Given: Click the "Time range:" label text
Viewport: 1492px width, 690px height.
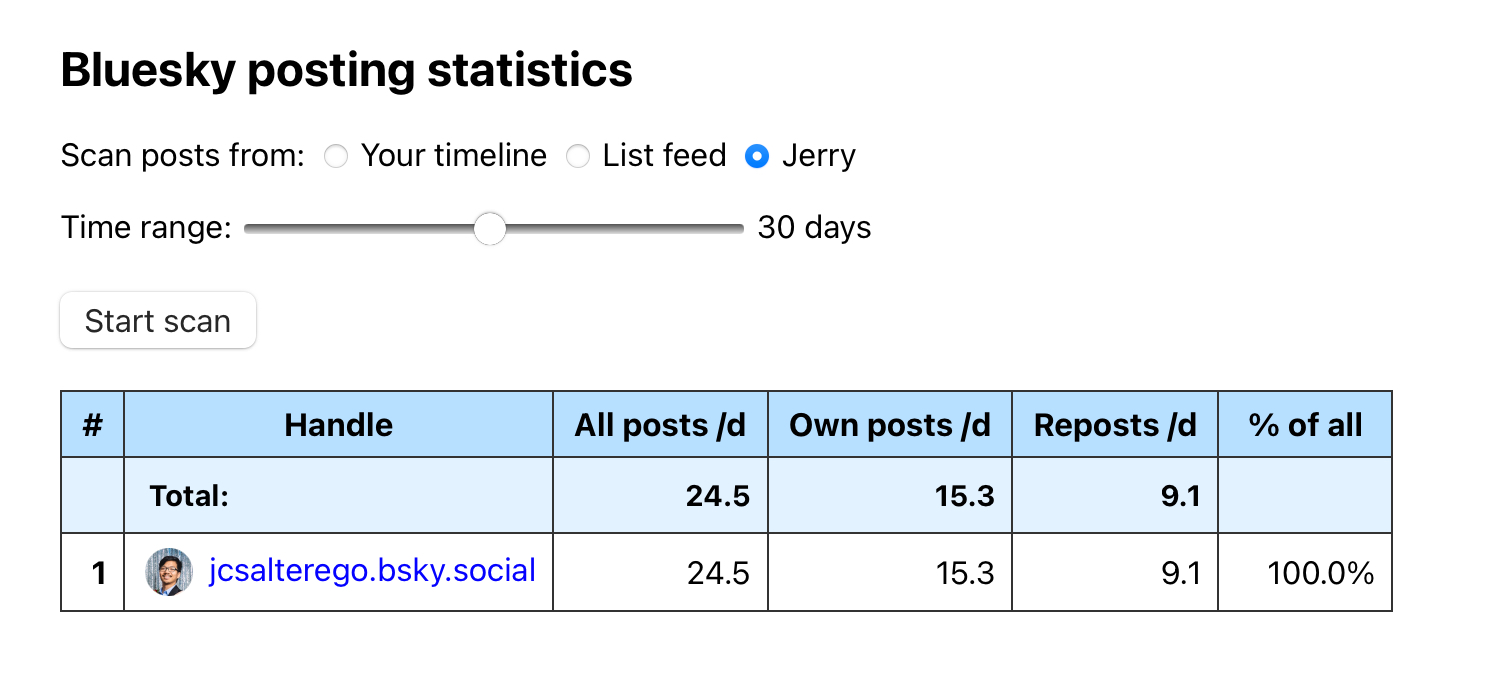Looking at the screenshot, I should tap(146, 228).
